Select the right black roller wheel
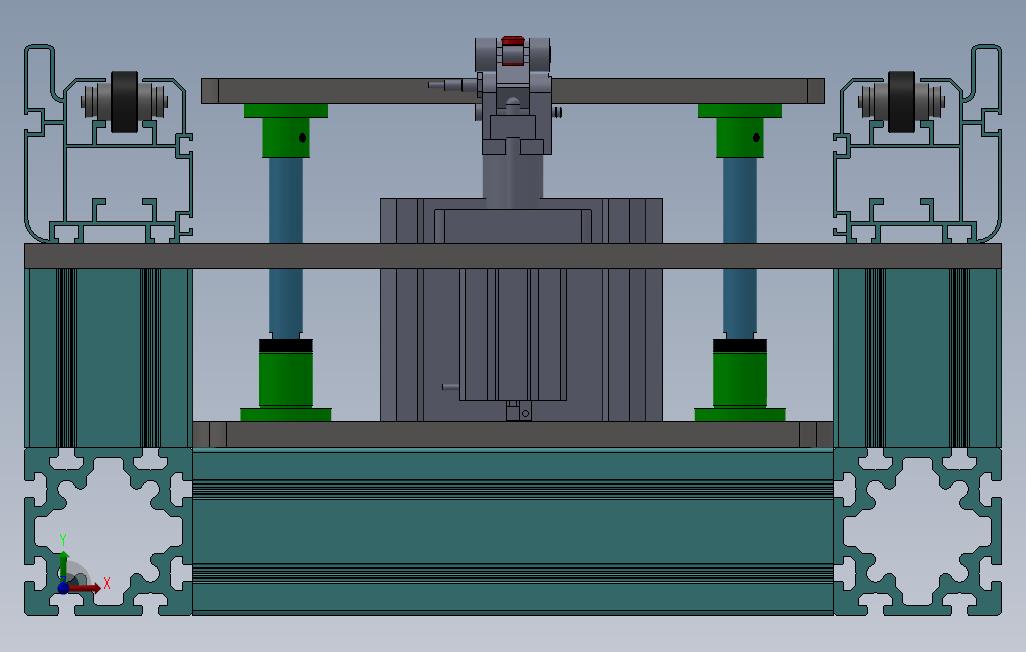 901,101
